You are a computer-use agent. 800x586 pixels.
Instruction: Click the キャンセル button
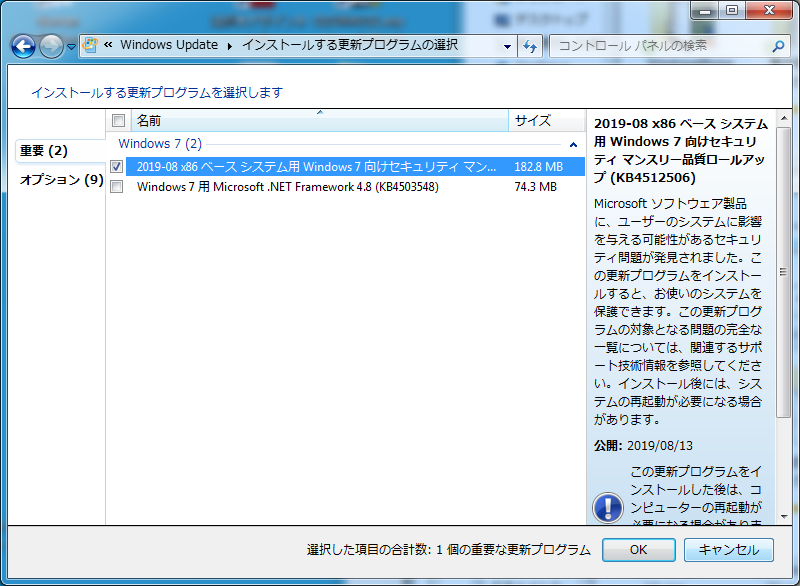tap(729, 550)
